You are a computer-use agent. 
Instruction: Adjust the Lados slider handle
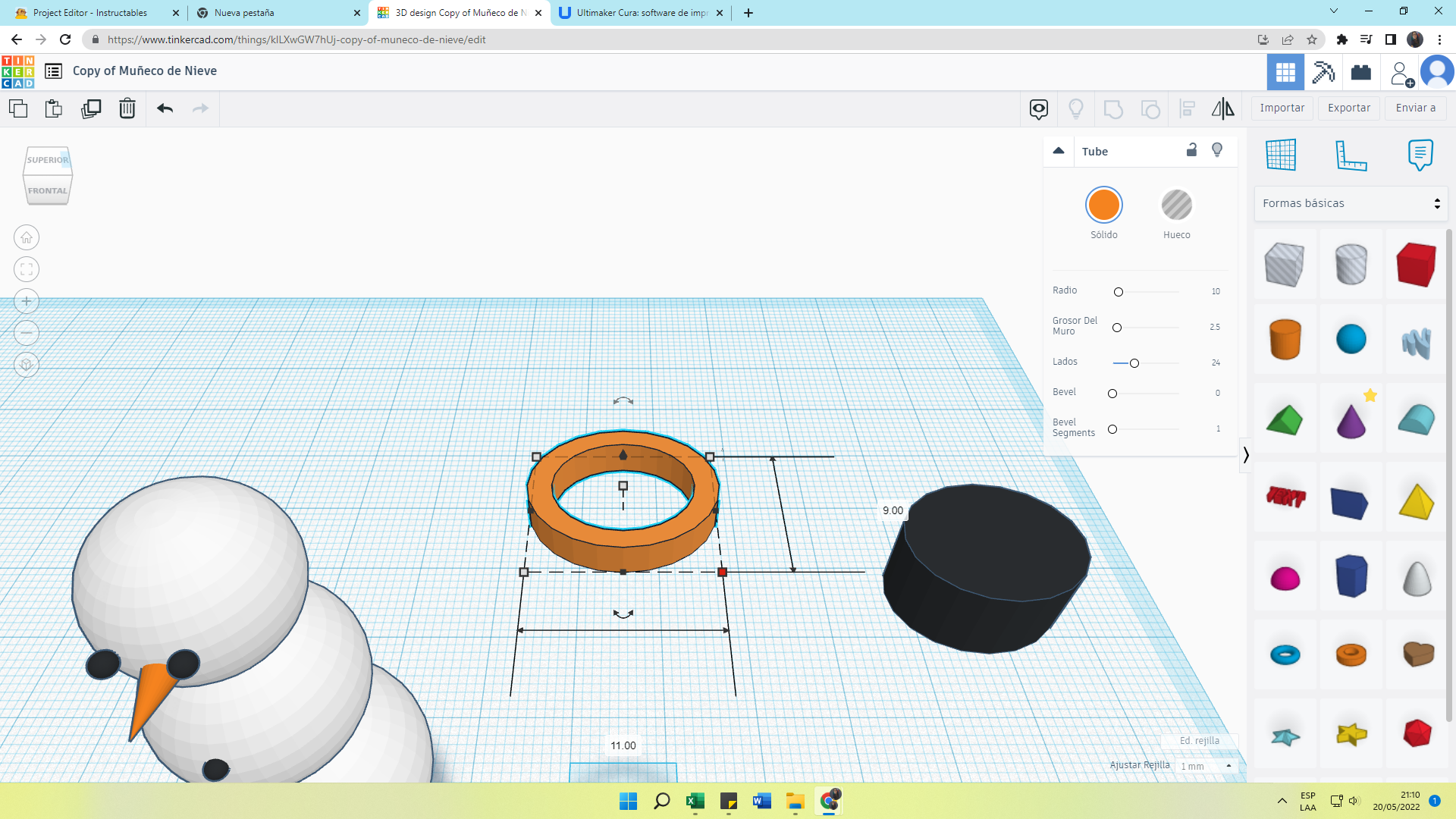[x=1134, y=363]
